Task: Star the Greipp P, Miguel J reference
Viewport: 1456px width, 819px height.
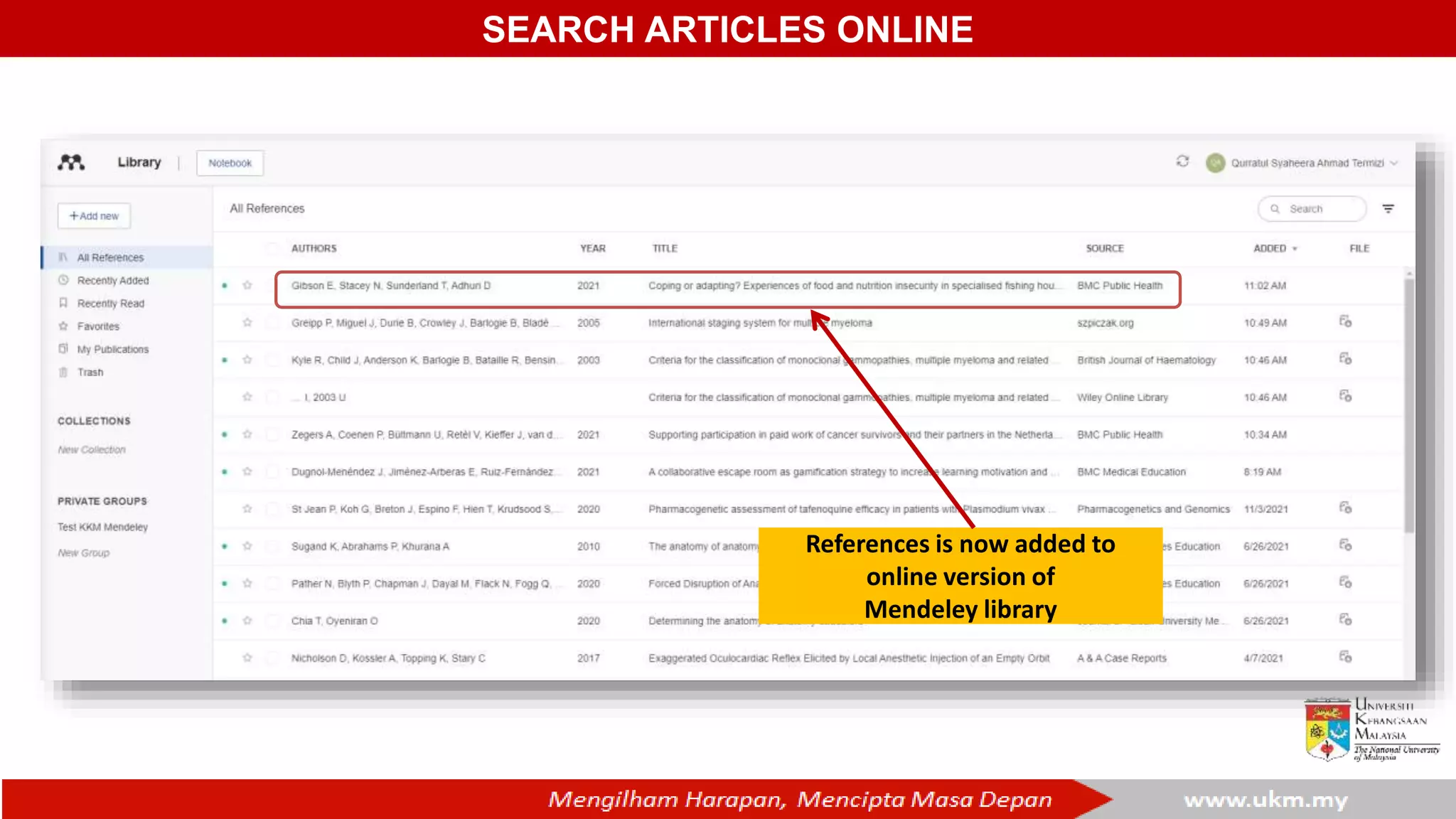Action: [247, 323]
